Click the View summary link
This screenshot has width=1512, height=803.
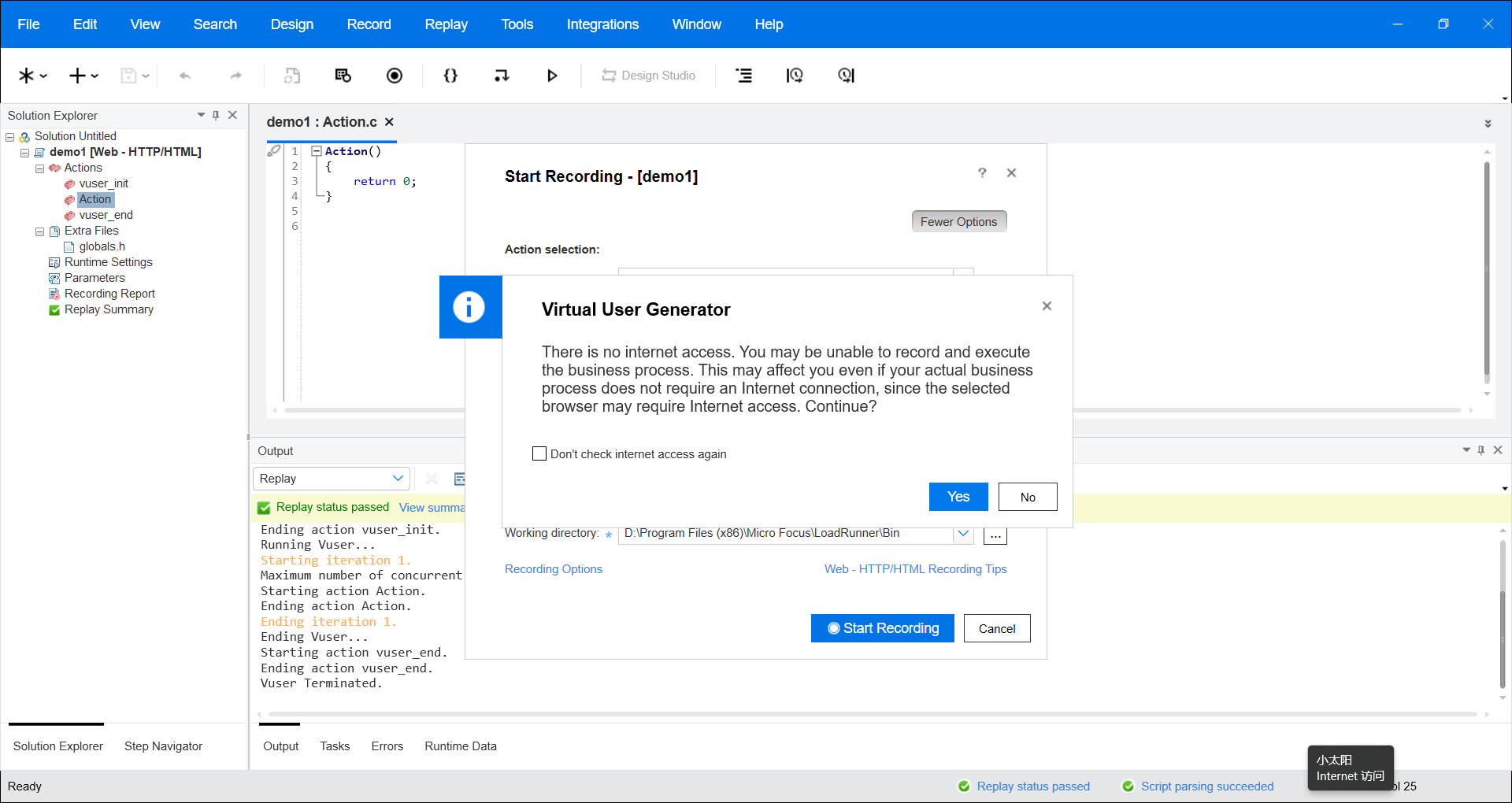tap(432, 508)
